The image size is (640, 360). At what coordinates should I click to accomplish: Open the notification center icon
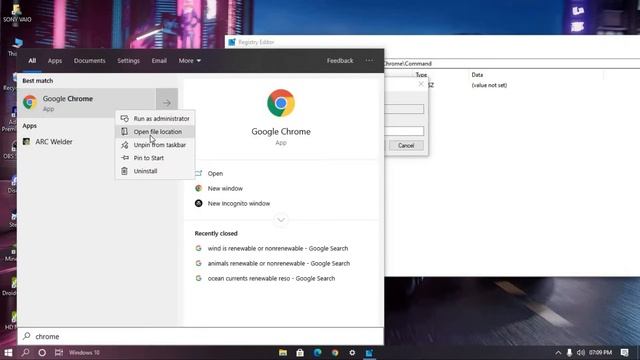click(x=624, y=353)
